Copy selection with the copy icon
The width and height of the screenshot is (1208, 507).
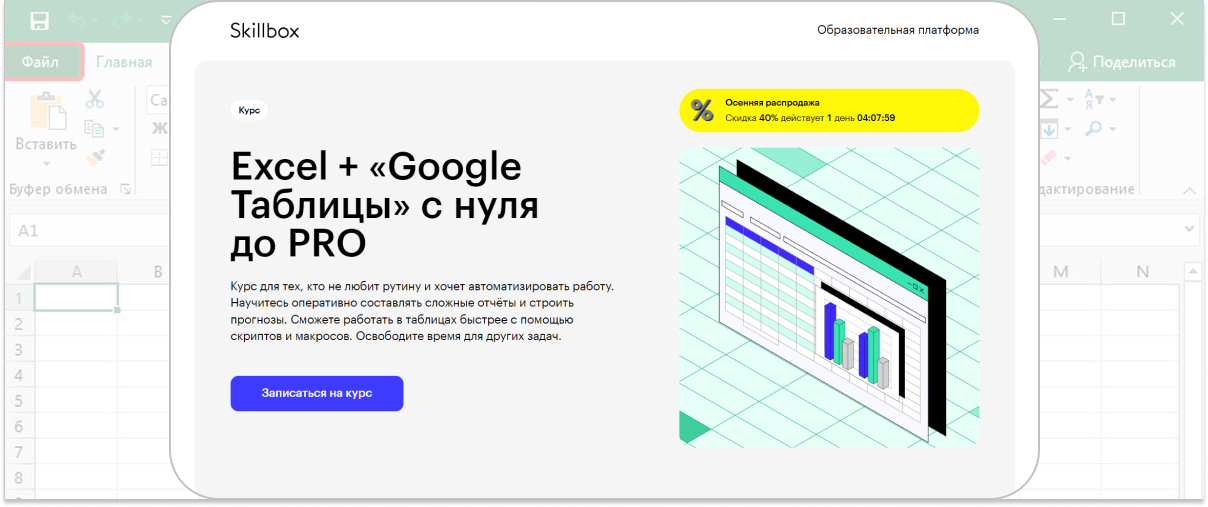click(94, 128)
